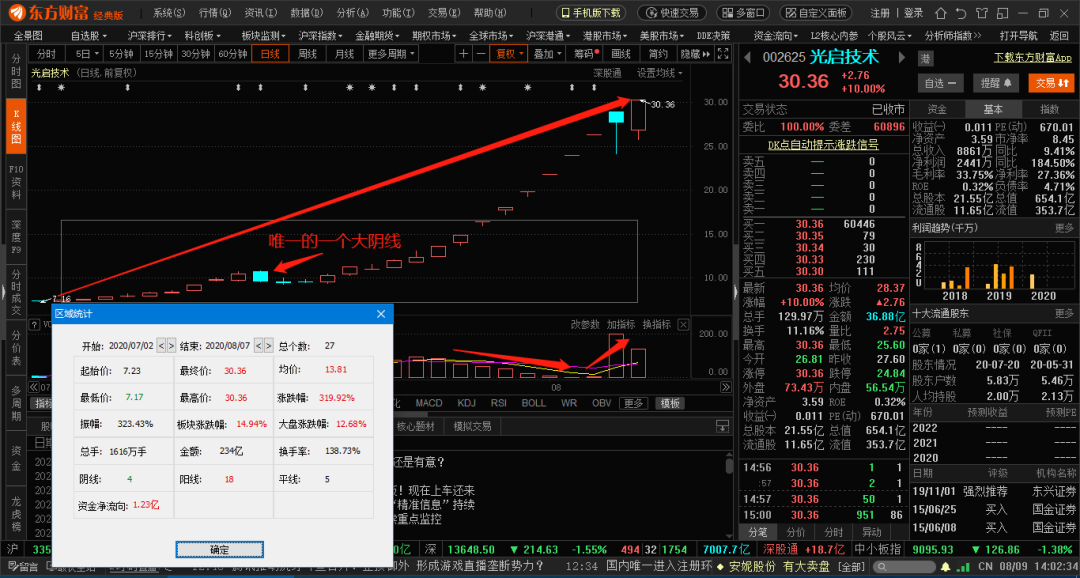This screenshot has height=578, width=1080.
Task: Toggle 自选 watchlist with the minus button
Action: (952, 82)
